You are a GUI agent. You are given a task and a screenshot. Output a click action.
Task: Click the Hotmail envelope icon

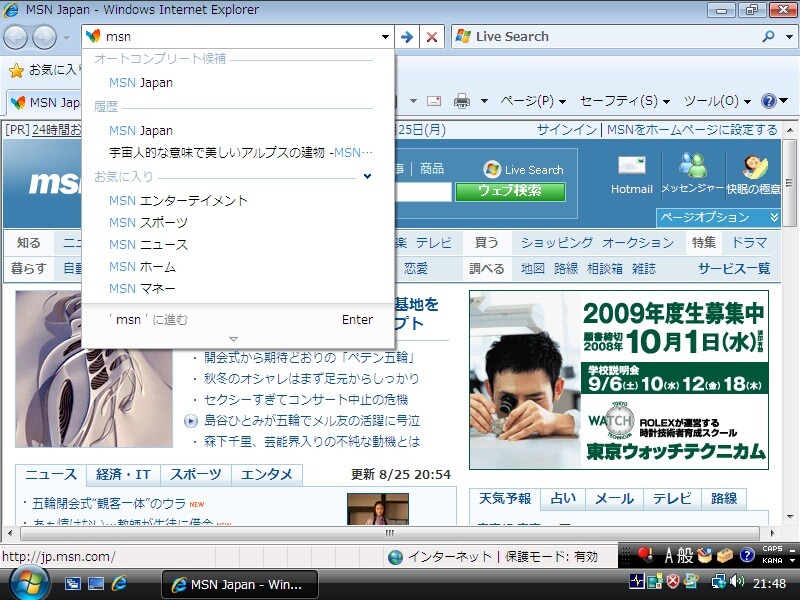(632, 165)
